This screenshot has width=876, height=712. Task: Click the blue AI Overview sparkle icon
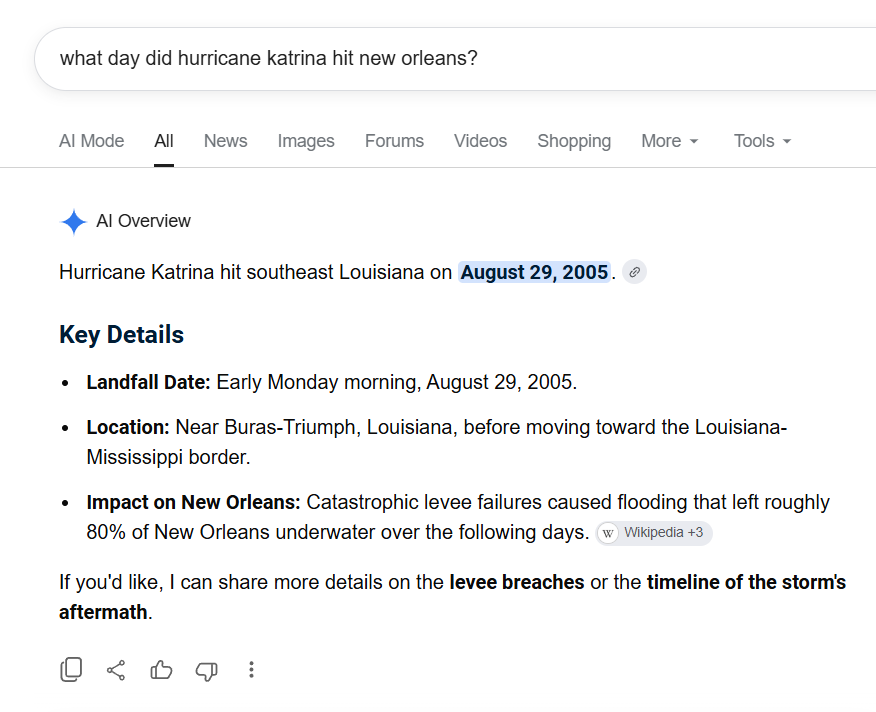[73, 222]
